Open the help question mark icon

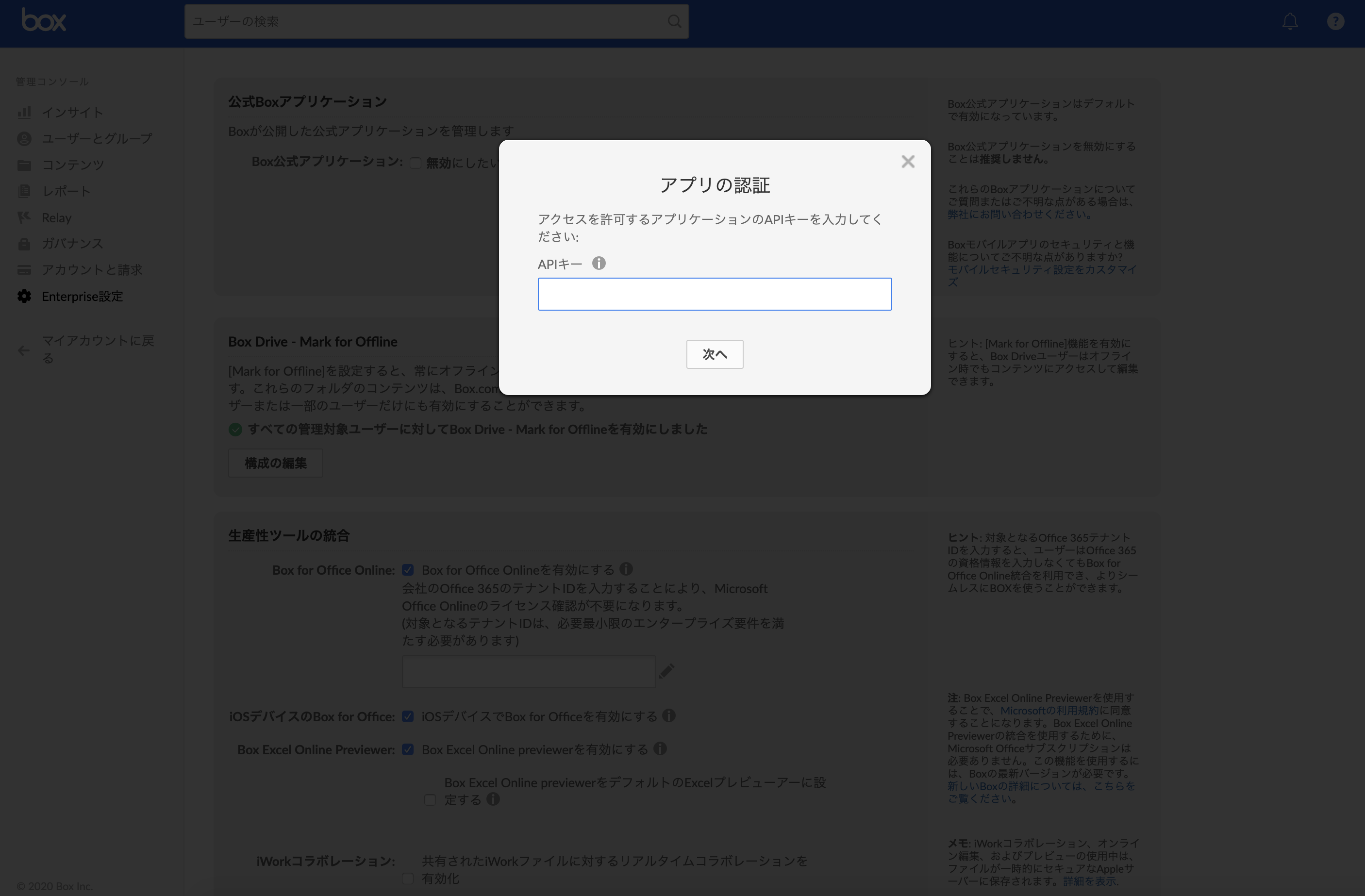[1336, 21]
